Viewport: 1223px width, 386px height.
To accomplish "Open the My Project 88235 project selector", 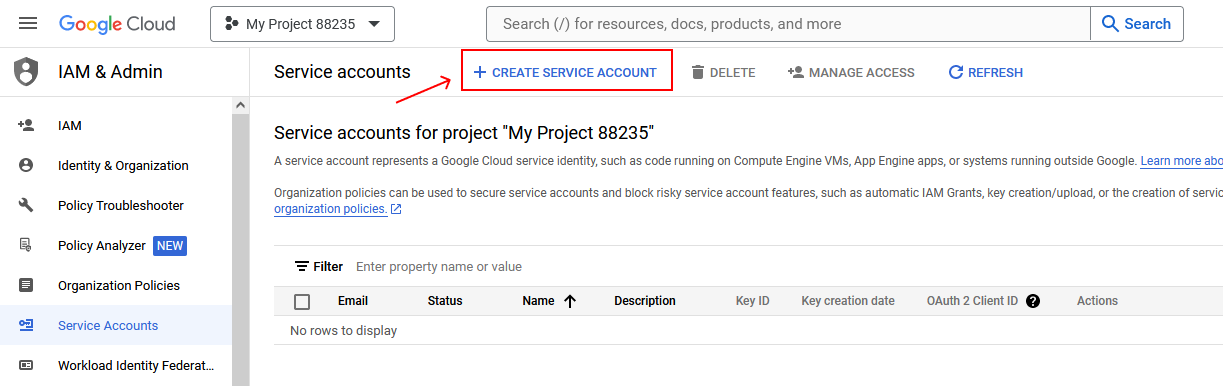I will [302, 24].
